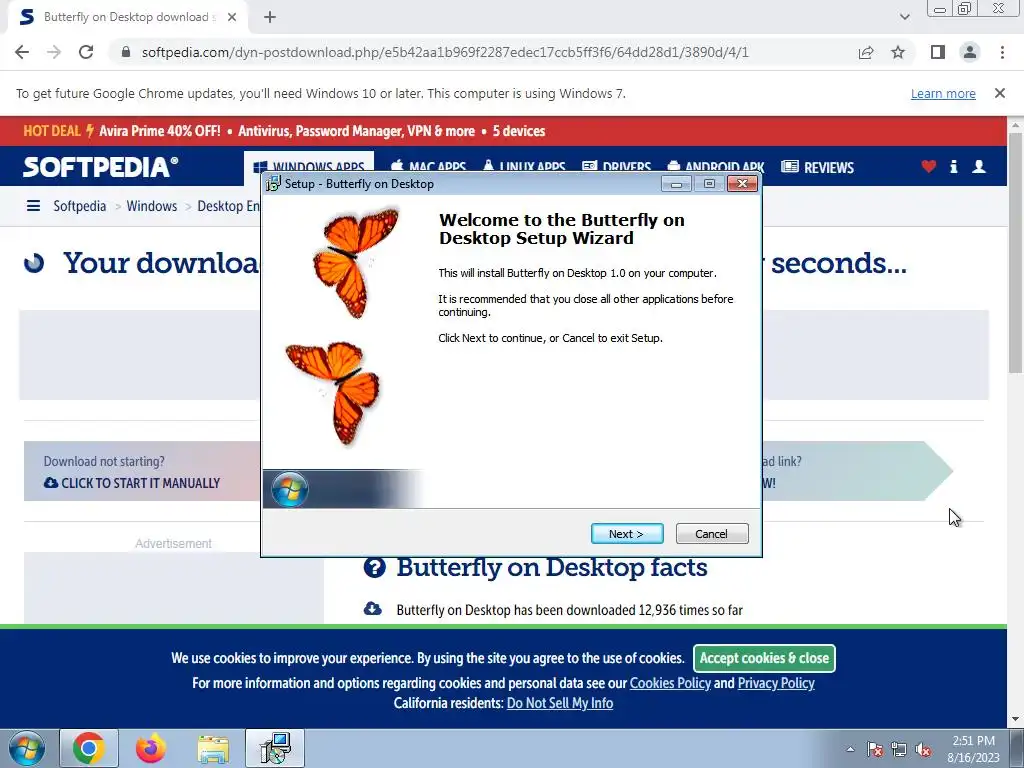Click the setup dialog title bar icon
Image resolution: width=1024 pixels, height=768 pixels.
[274, 184]
